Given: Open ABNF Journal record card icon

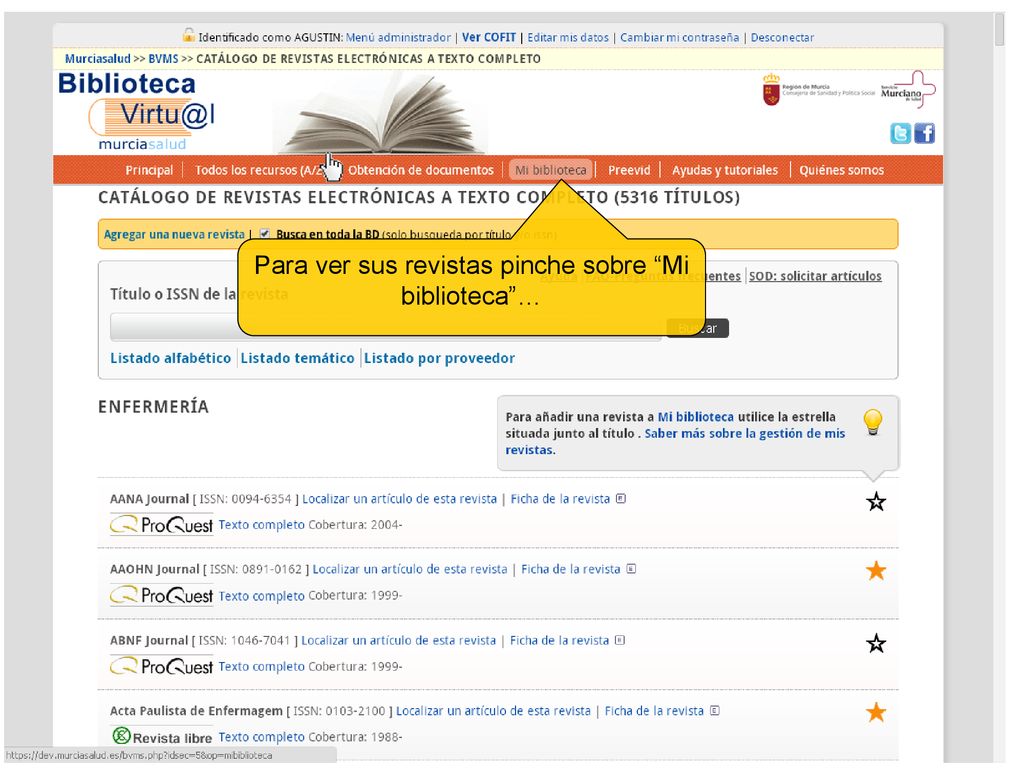Looking at the screenshot, I should tap(620, 640).
